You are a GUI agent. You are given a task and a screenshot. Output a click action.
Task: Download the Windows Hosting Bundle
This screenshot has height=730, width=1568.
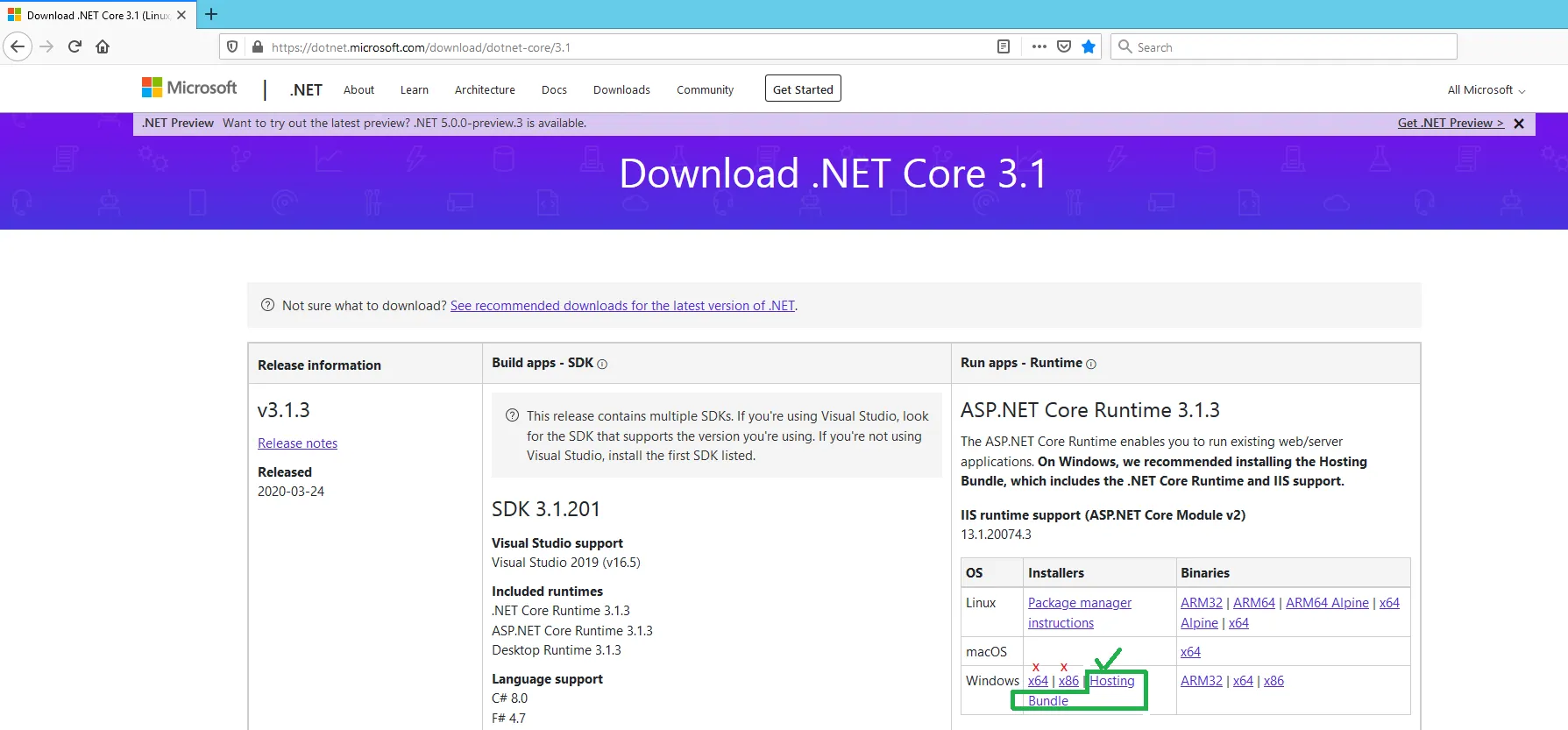pos(1111,681)
